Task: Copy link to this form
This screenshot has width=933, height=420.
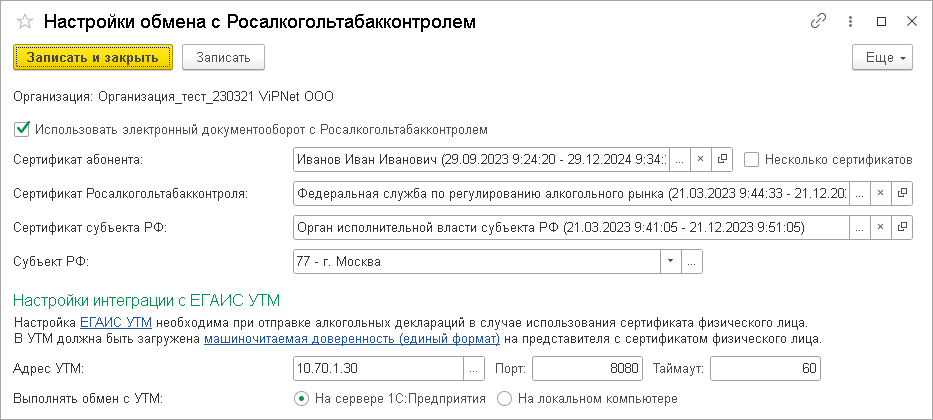Action: click(820, 21)
